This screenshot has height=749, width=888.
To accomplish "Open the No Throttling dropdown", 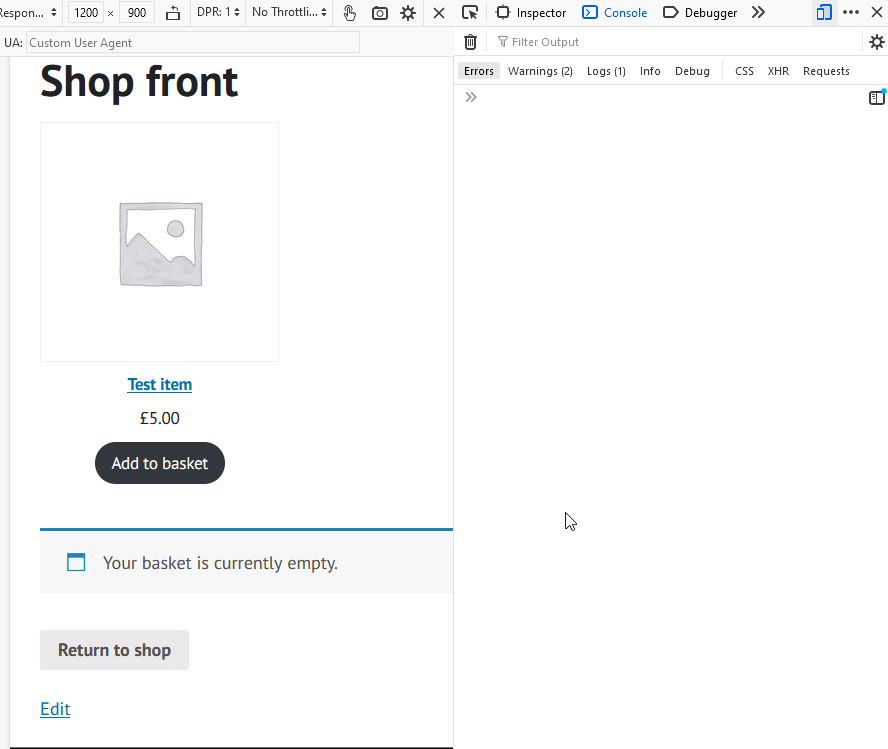I will point(289,12).
